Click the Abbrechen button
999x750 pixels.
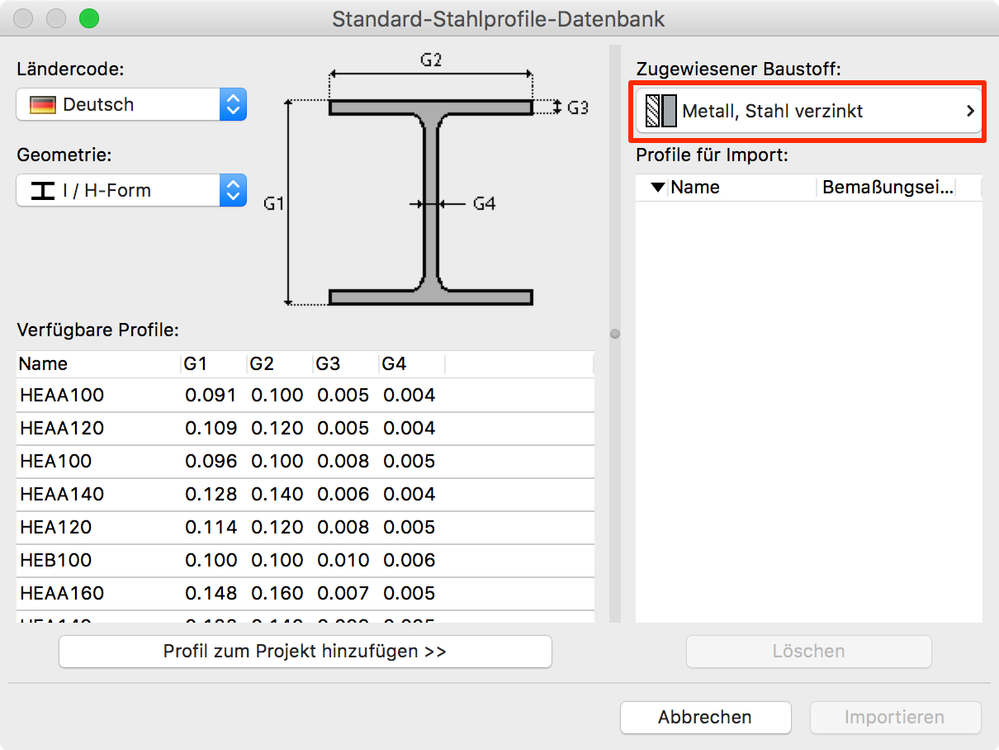705,718
